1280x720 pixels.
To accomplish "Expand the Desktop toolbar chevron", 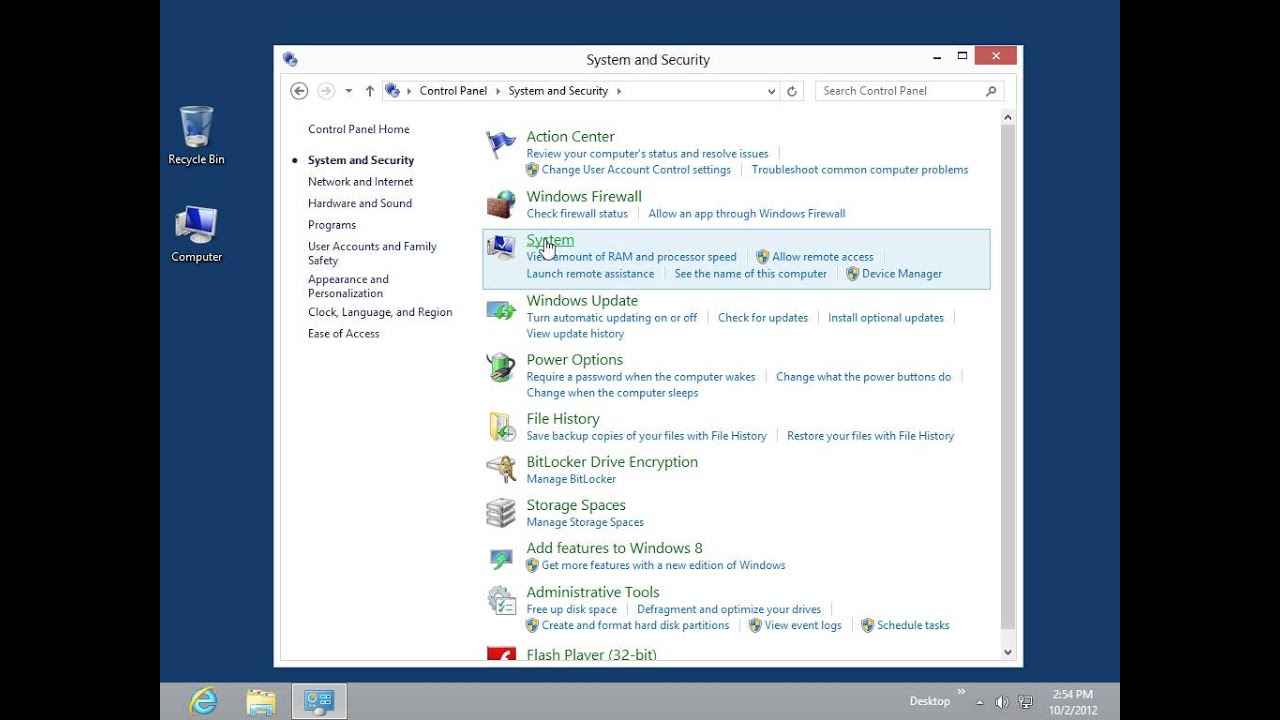I will point(962,692).
